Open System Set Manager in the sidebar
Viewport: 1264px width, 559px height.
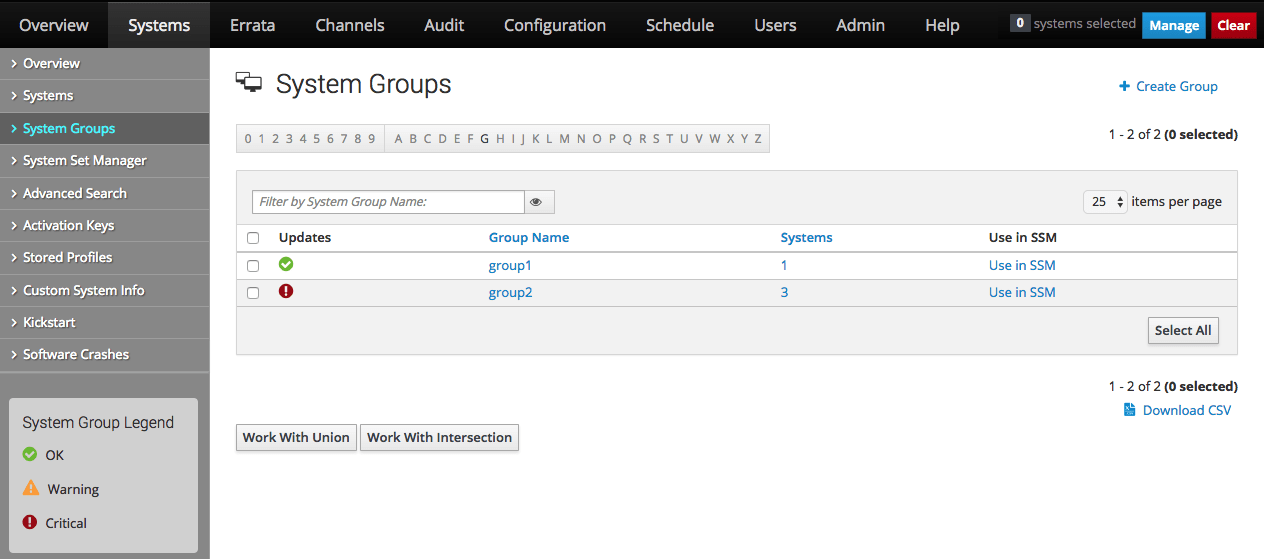tap(105, 160)
